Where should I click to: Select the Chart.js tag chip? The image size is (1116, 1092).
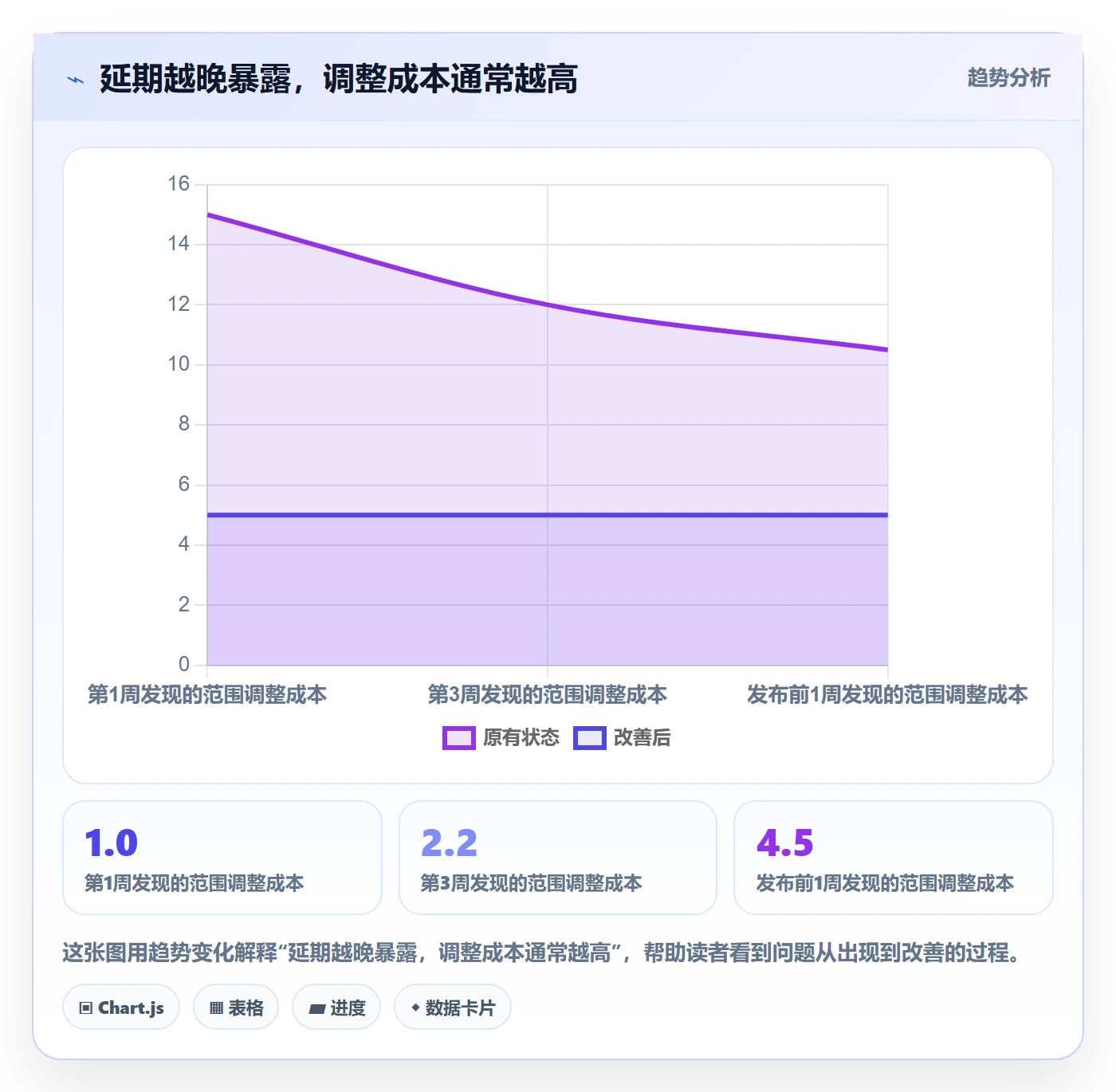tap(121, 1008)
